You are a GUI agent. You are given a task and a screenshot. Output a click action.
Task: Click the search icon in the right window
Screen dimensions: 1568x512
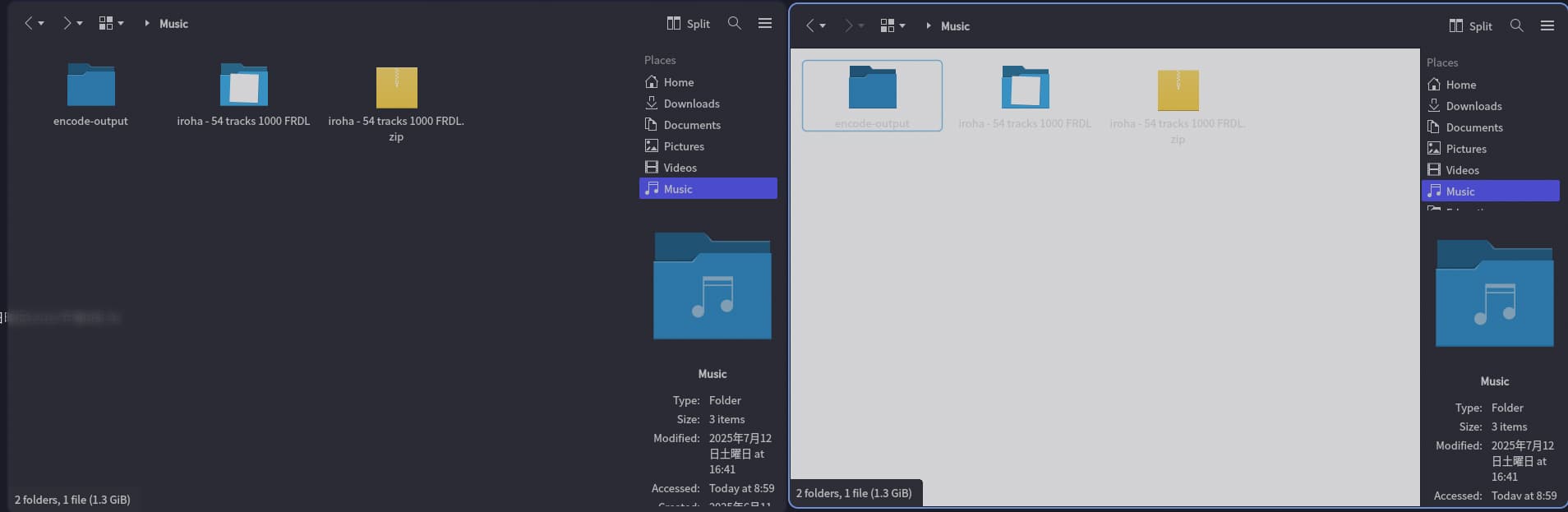point(1516,26)
